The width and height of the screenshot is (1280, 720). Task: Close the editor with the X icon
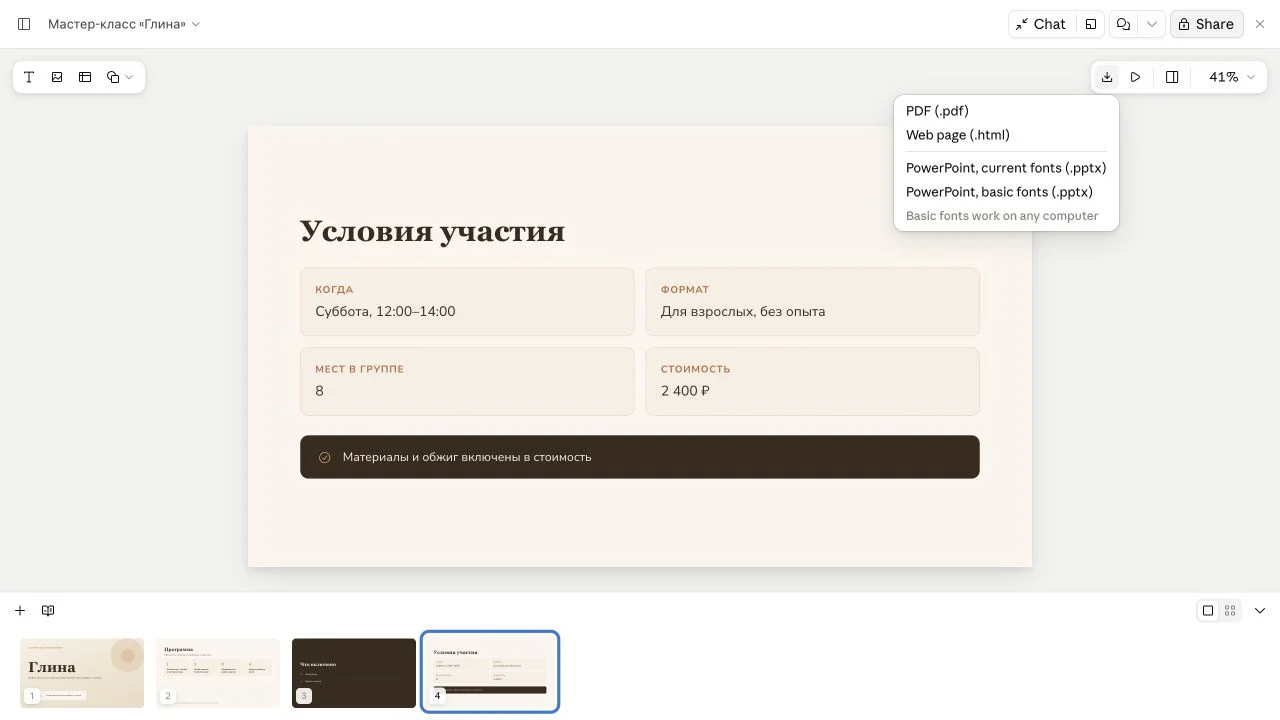click(1260, 24)
